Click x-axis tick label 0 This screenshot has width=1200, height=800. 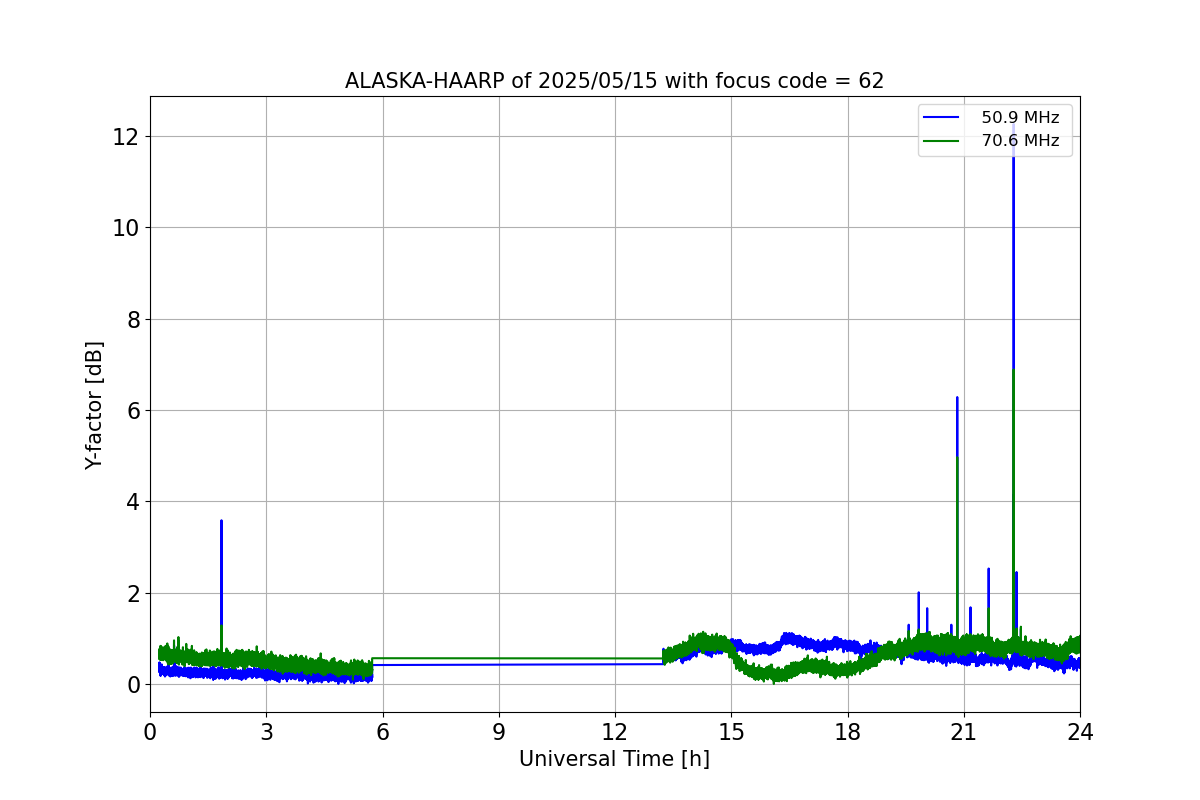point(150,731)
